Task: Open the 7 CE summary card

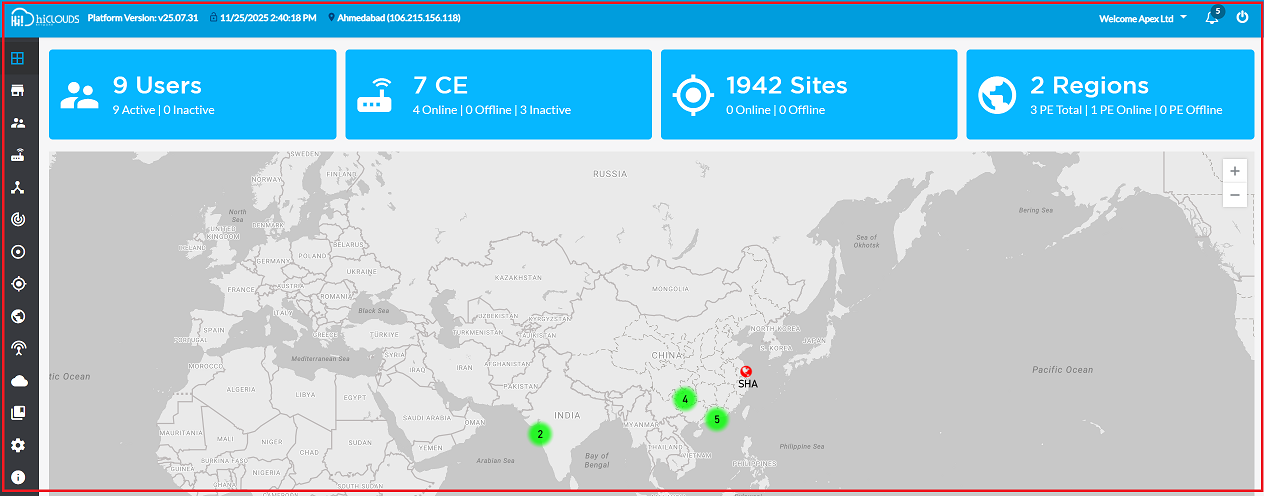Action: click(499, 95)
